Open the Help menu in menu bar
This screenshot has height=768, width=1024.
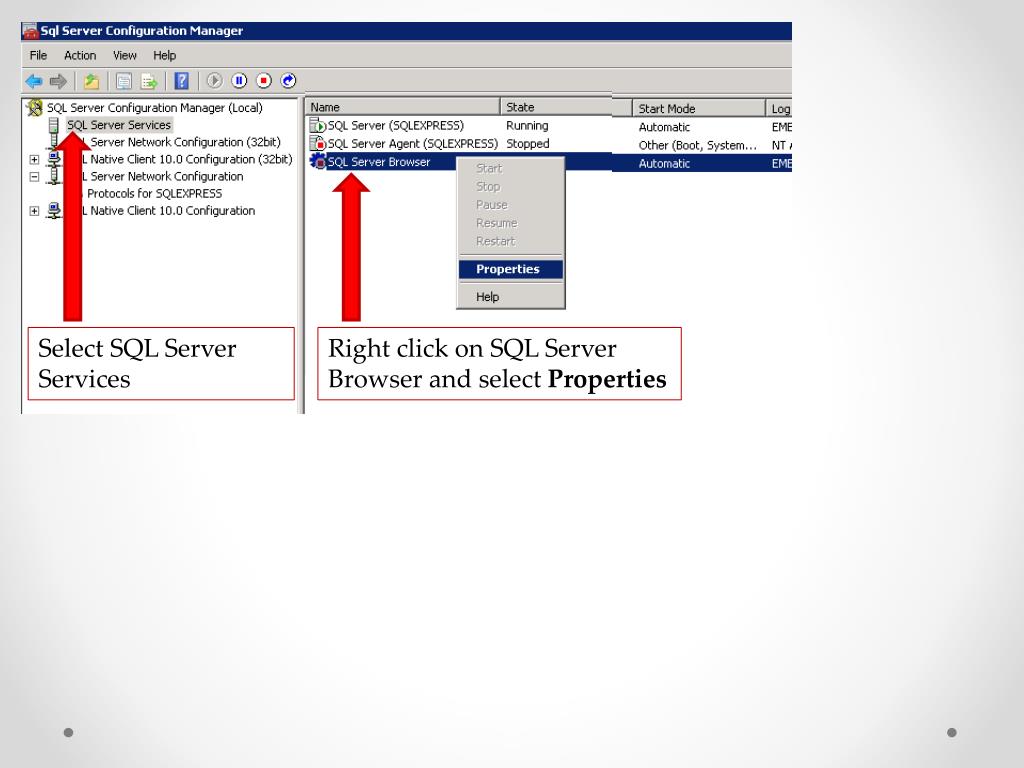coord(165,56)
